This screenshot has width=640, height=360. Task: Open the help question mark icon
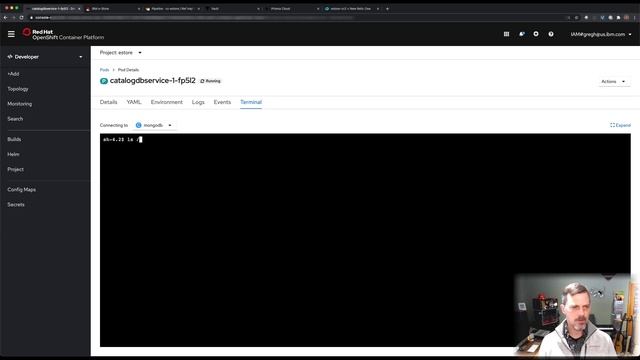tap(551, 34)
